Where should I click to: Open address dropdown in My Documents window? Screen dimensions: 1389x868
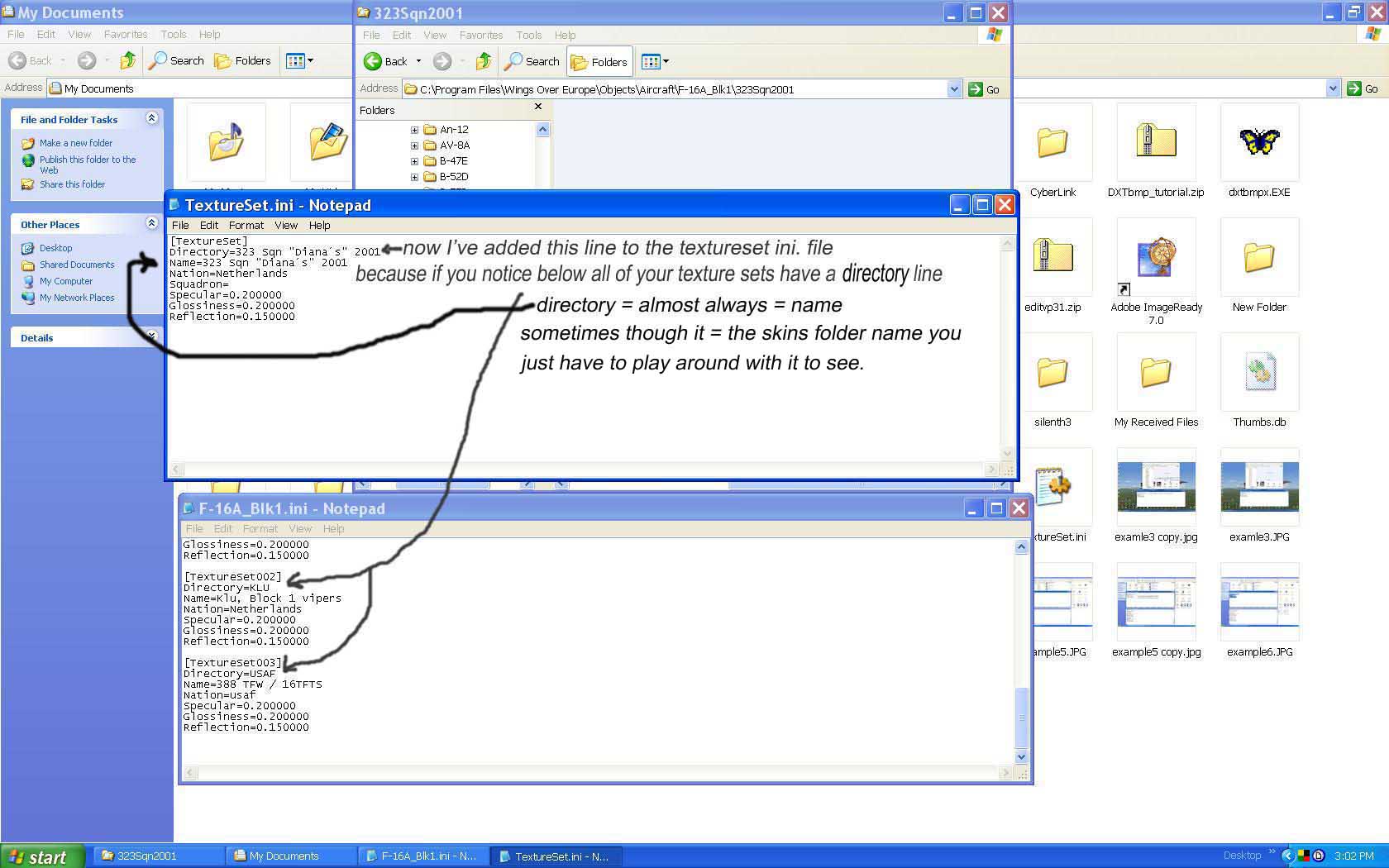[x=1332, y=88]
